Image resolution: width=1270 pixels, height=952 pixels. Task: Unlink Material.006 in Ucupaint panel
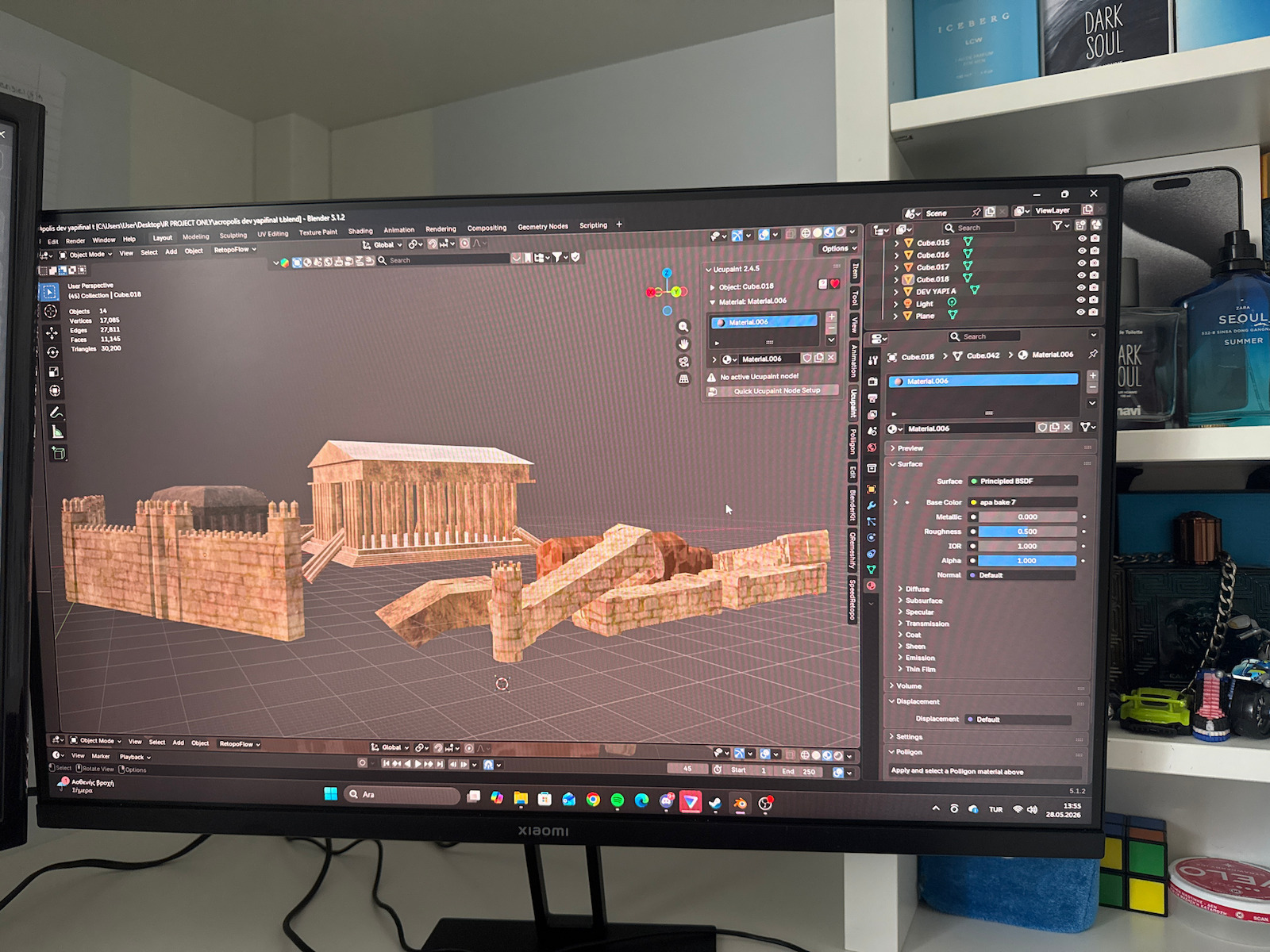[x=831, y=358]
